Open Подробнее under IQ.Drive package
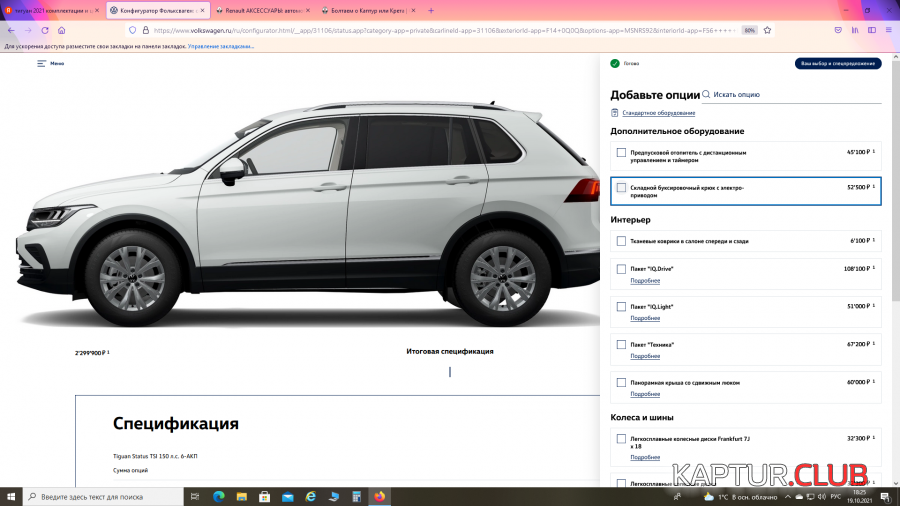This screenshot has height=506, width=900. tap(645, 281)
